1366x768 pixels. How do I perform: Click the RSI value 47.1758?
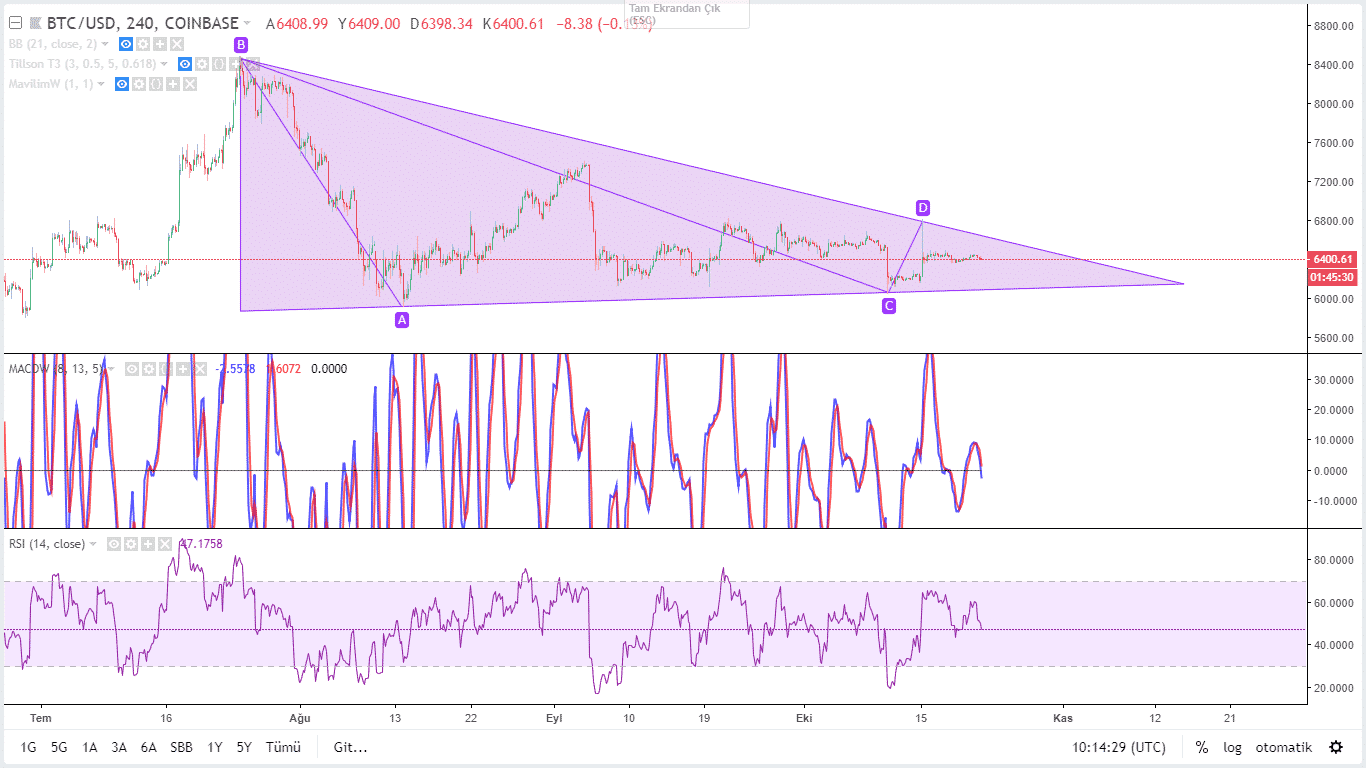pyautogui.click(x=200, y=544)
